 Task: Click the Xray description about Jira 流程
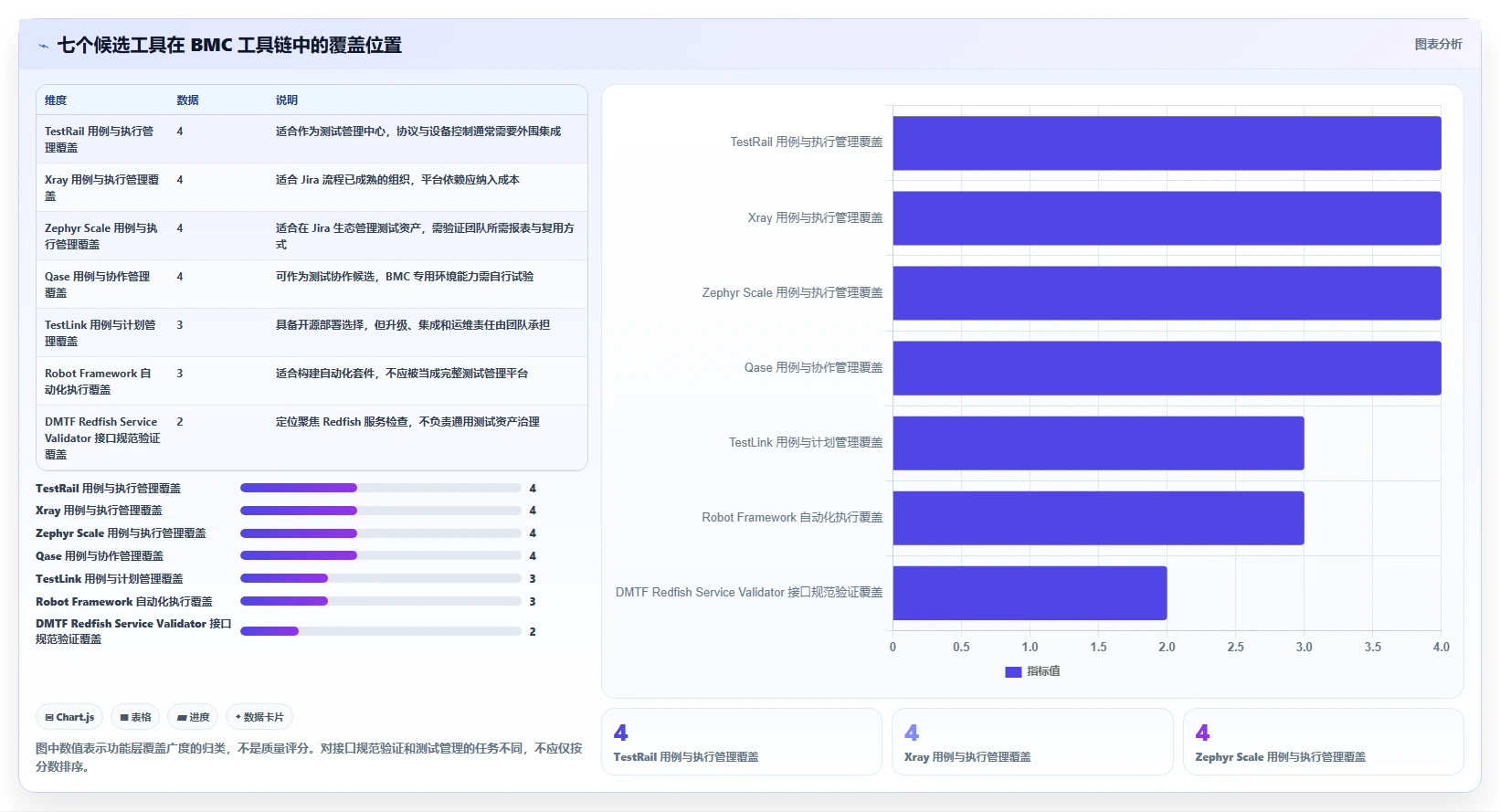[397, 180]
